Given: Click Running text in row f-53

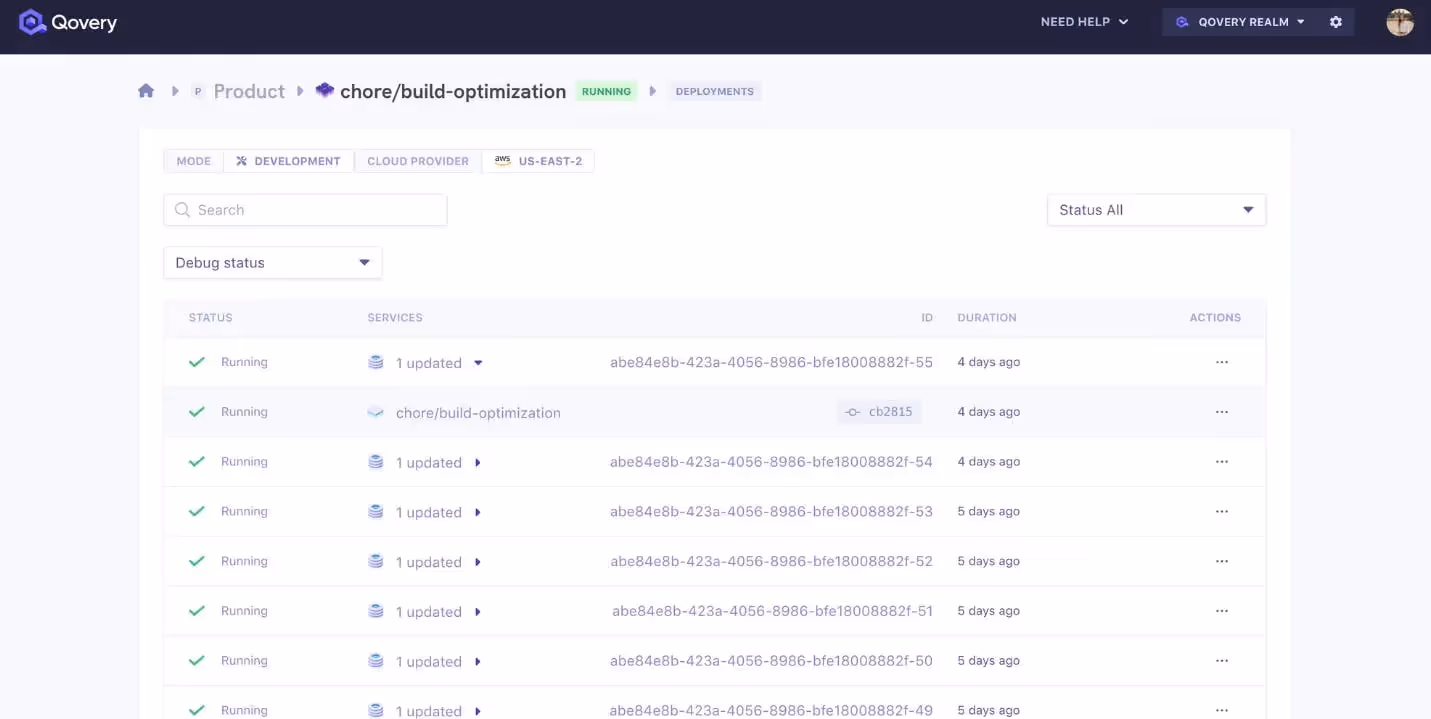Looking at the screenshot, I should [x=244, y=511].
